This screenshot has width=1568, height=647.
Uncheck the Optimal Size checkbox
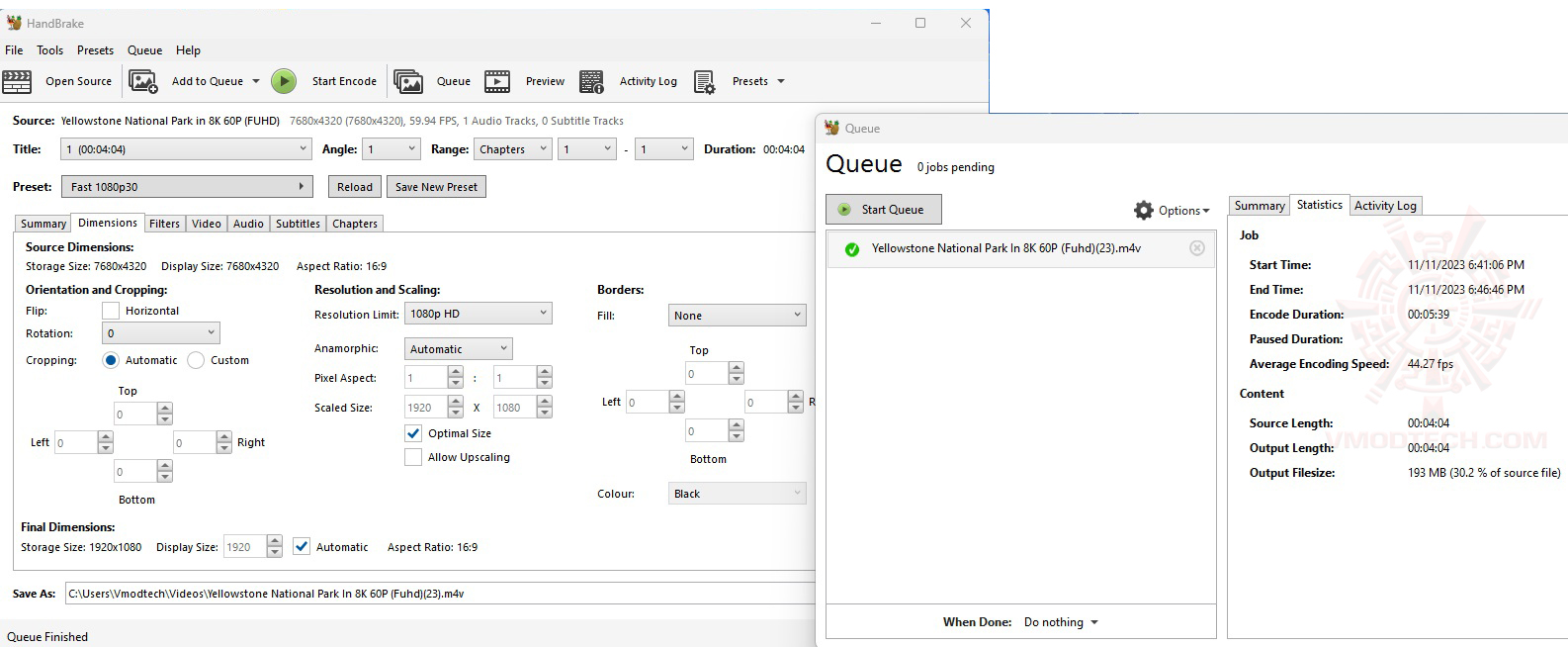[413, 433]
